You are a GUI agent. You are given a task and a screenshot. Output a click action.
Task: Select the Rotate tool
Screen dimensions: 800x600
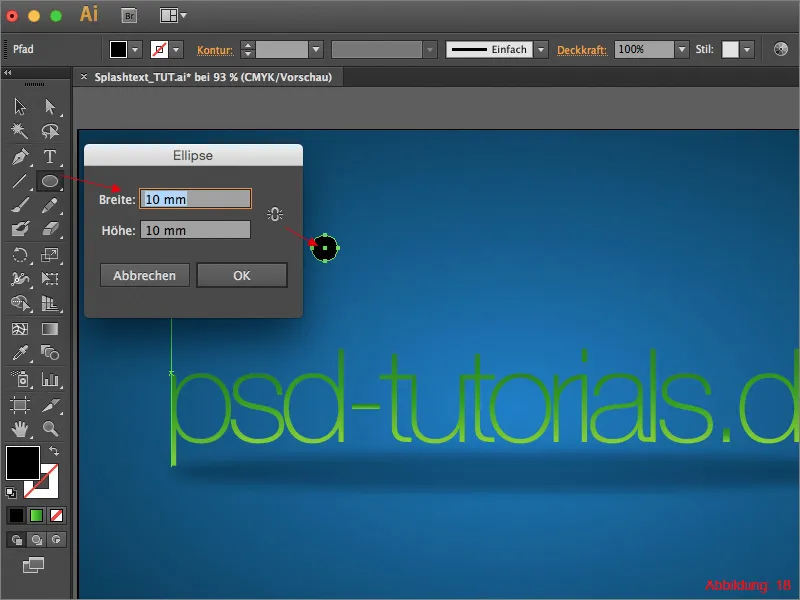click(20, 255)
